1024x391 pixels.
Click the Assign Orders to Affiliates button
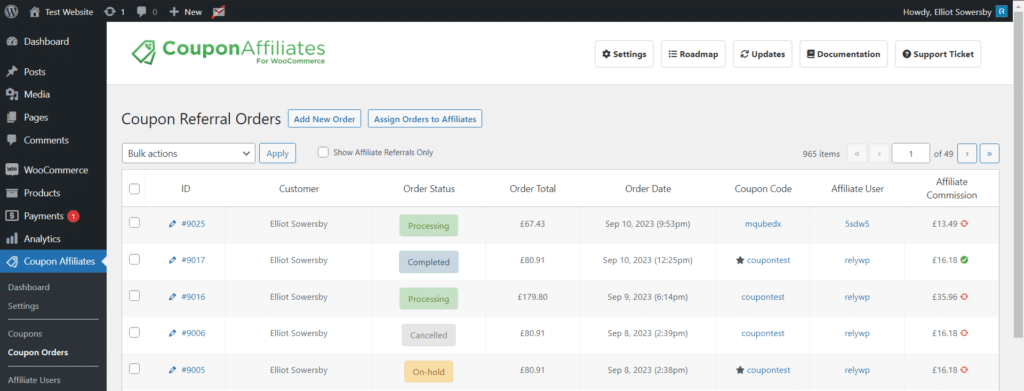point(425,119)
